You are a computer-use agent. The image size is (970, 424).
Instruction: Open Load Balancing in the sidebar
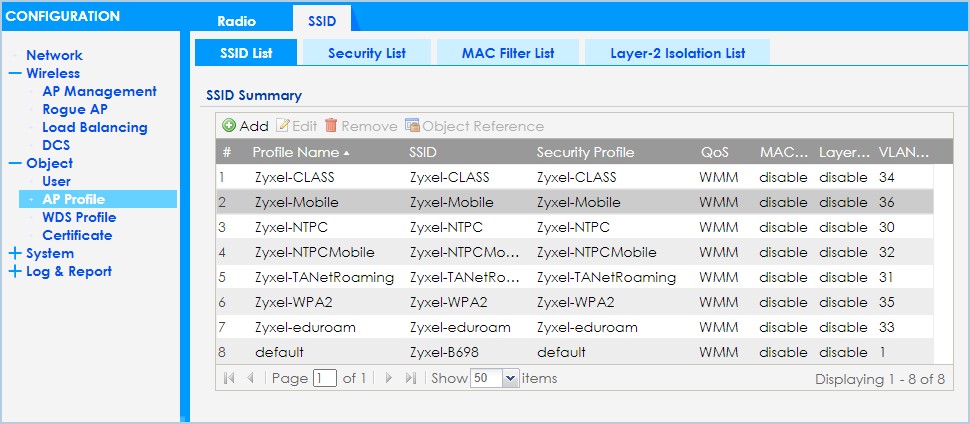(95, 128)
